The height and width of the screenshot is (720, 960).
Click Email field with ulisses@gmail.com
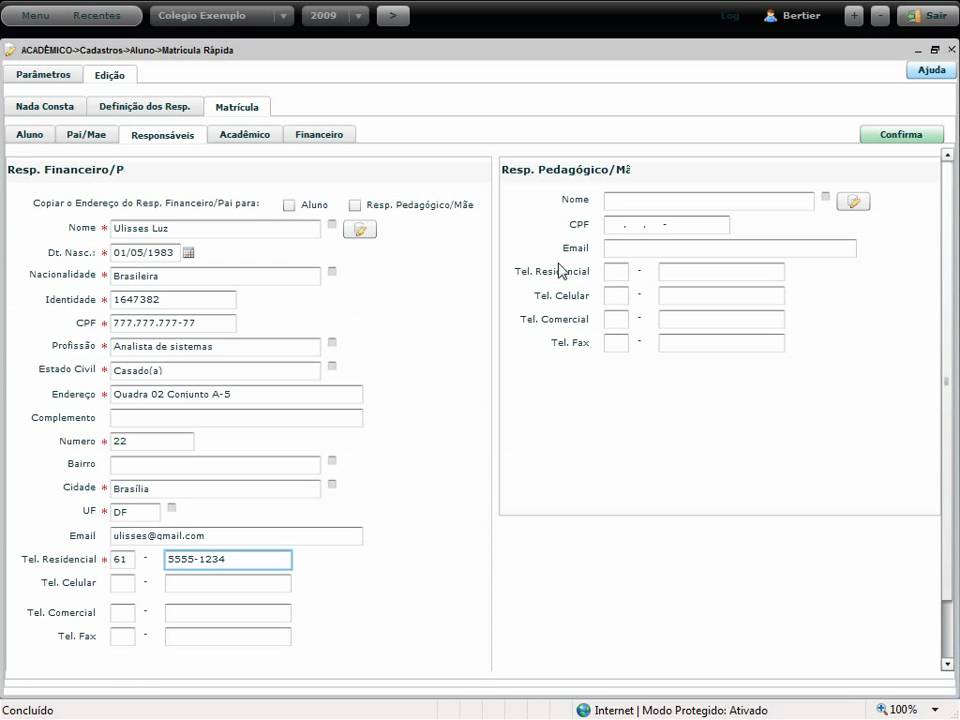(236, 536)
